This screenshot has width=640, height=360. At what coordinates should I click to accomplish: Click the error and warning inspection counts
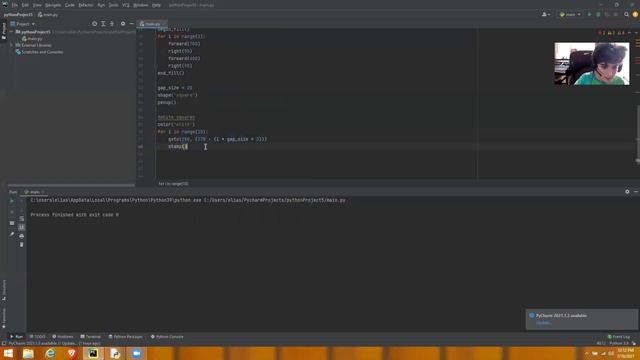[x=611, y=33]
